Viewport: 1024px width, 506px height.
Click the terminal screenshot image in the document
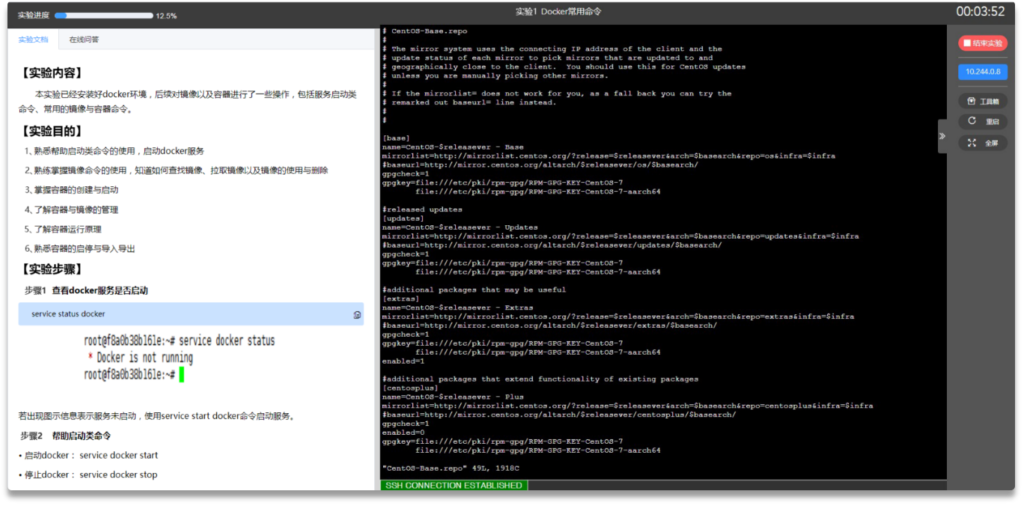[x=180, y=357]
